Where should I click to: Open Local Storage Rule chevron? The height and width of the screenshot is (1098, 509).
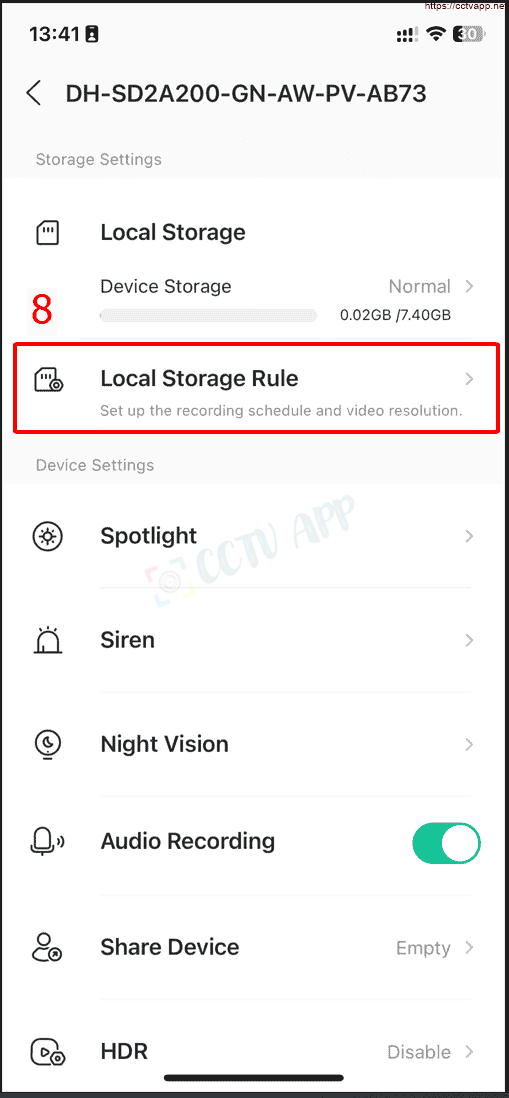click(470, 379)
